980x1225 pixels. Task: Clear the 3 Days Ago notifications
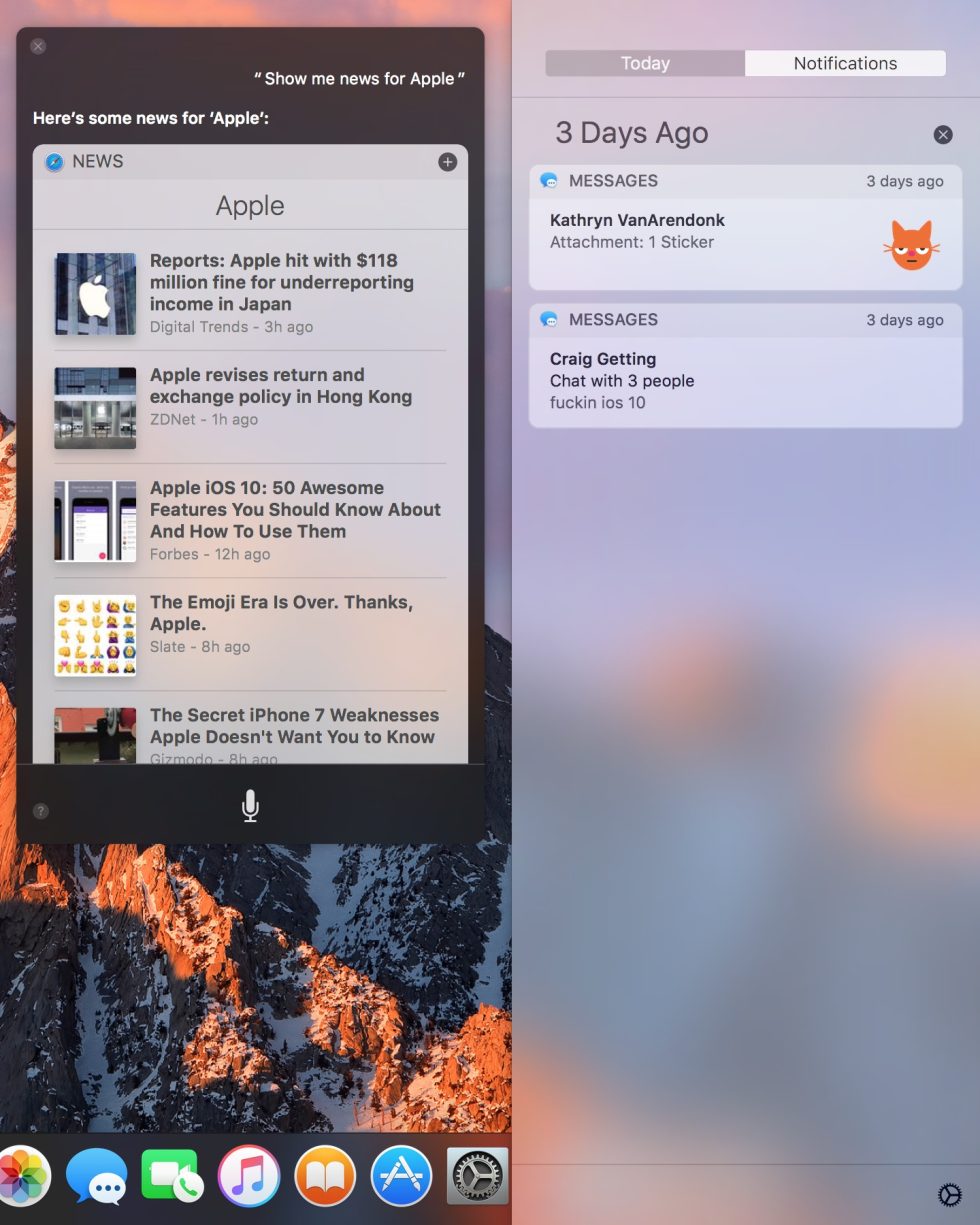[942, 134]
